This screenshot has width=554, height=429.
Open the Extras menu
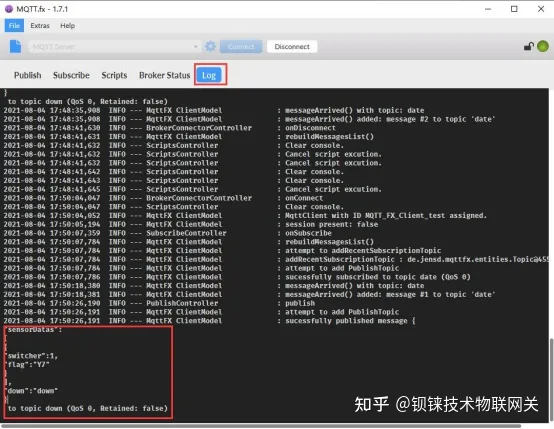[x=40, y=25]
